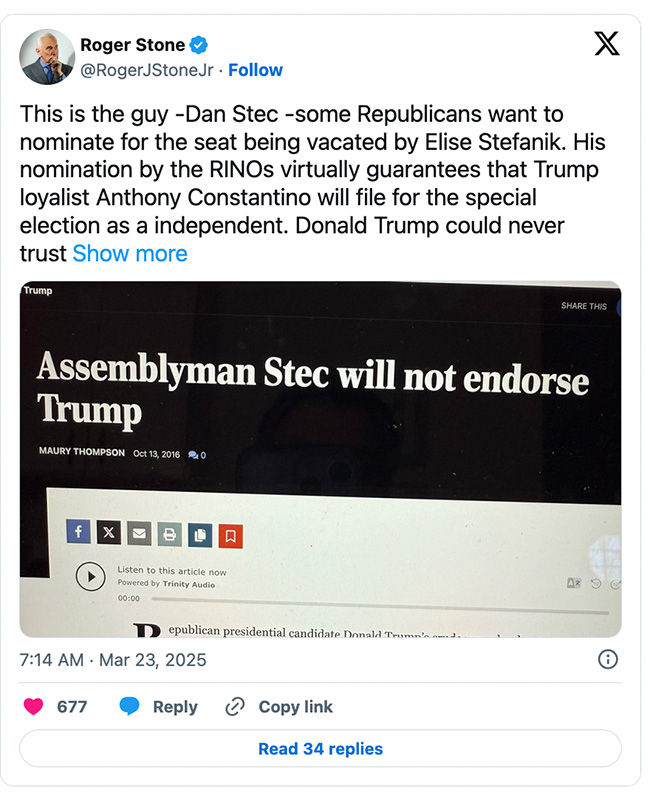Click the Reply speech bubble icon

click(129, 706)
